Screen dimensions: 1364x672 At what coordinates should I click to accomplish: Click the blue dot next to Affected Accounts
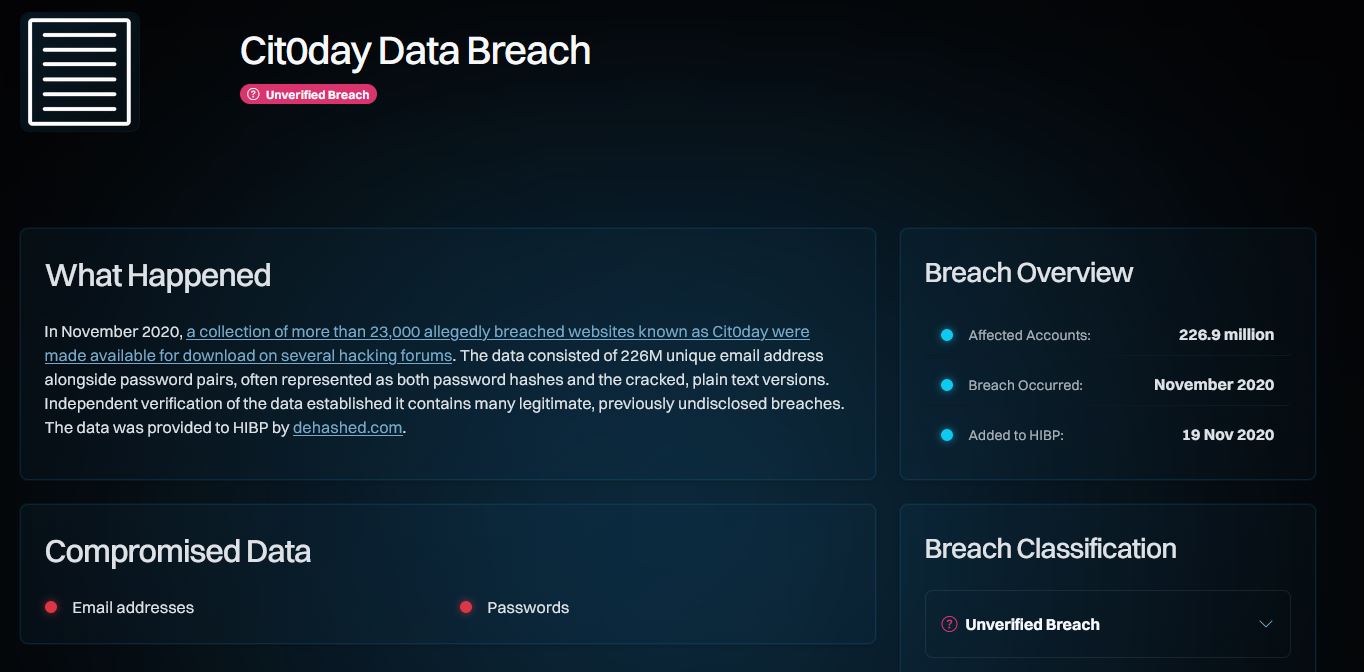pyautogui.click(x=947, y=335)
